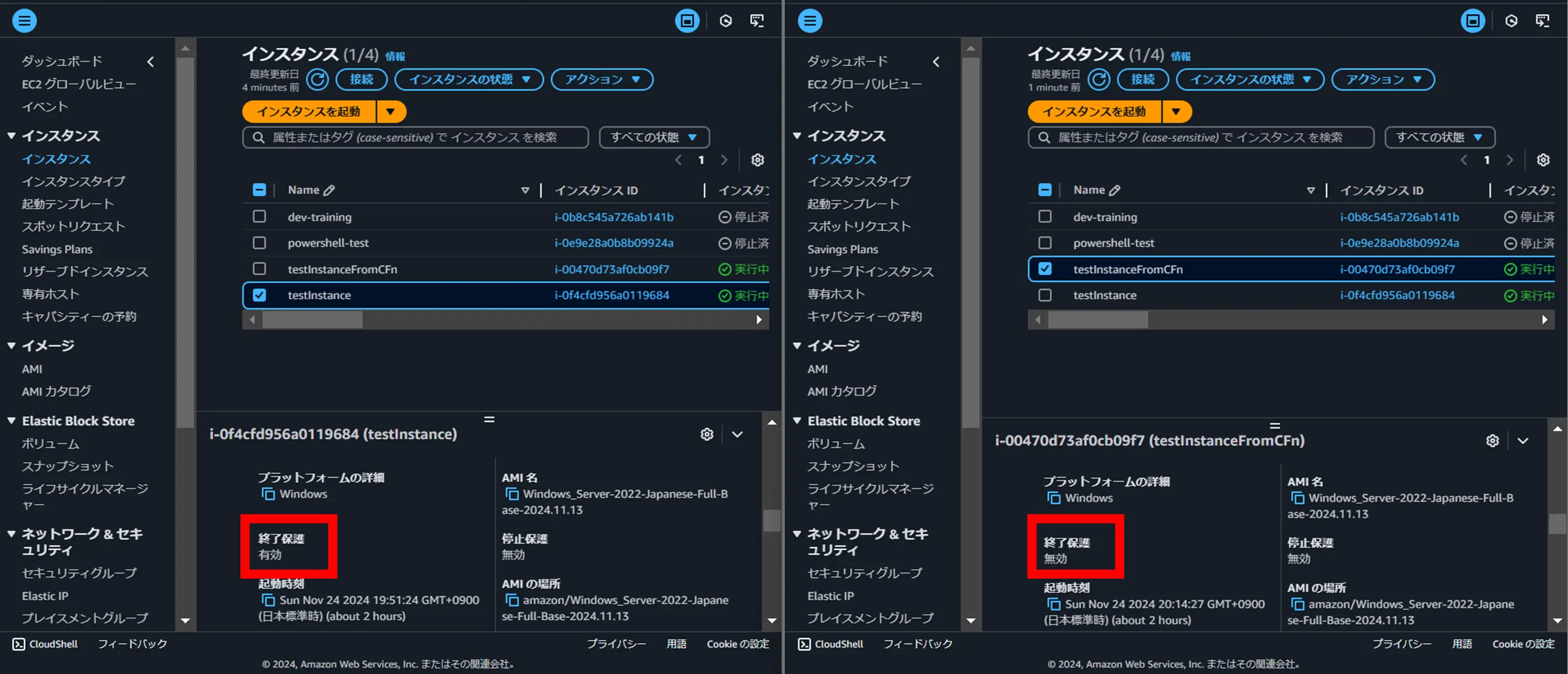
Task: Click 接続 button in left window
Action: click(x=361, y=80)
